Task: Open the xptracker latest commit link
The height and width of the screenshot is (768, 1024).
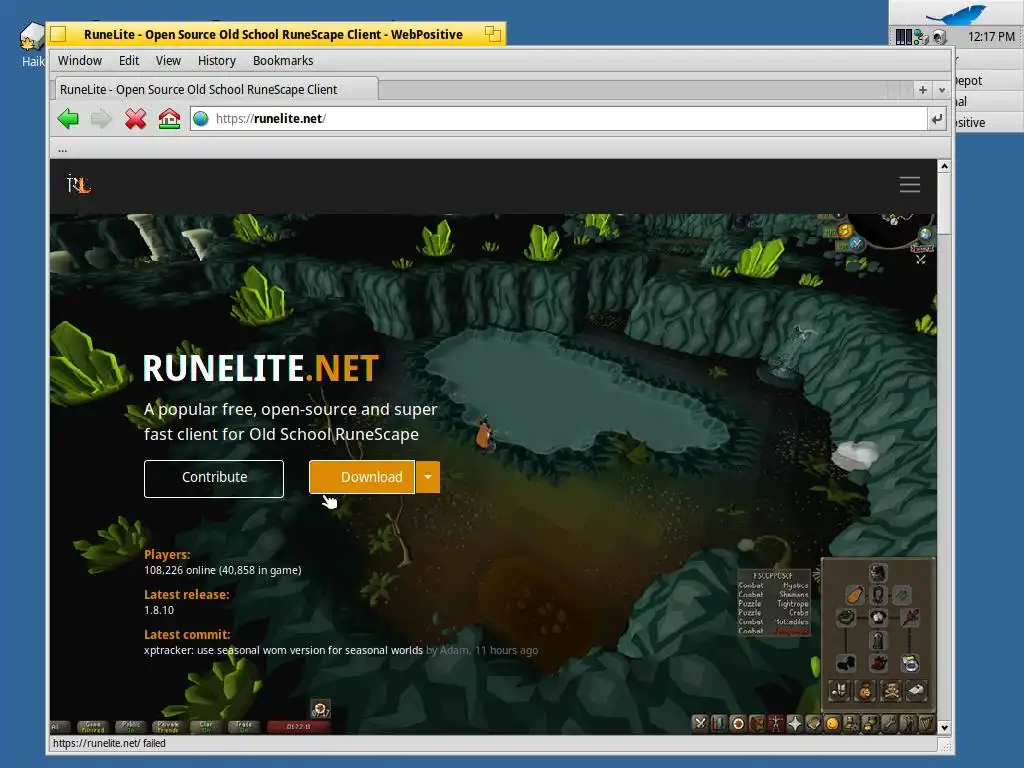Action: [283, 650]
